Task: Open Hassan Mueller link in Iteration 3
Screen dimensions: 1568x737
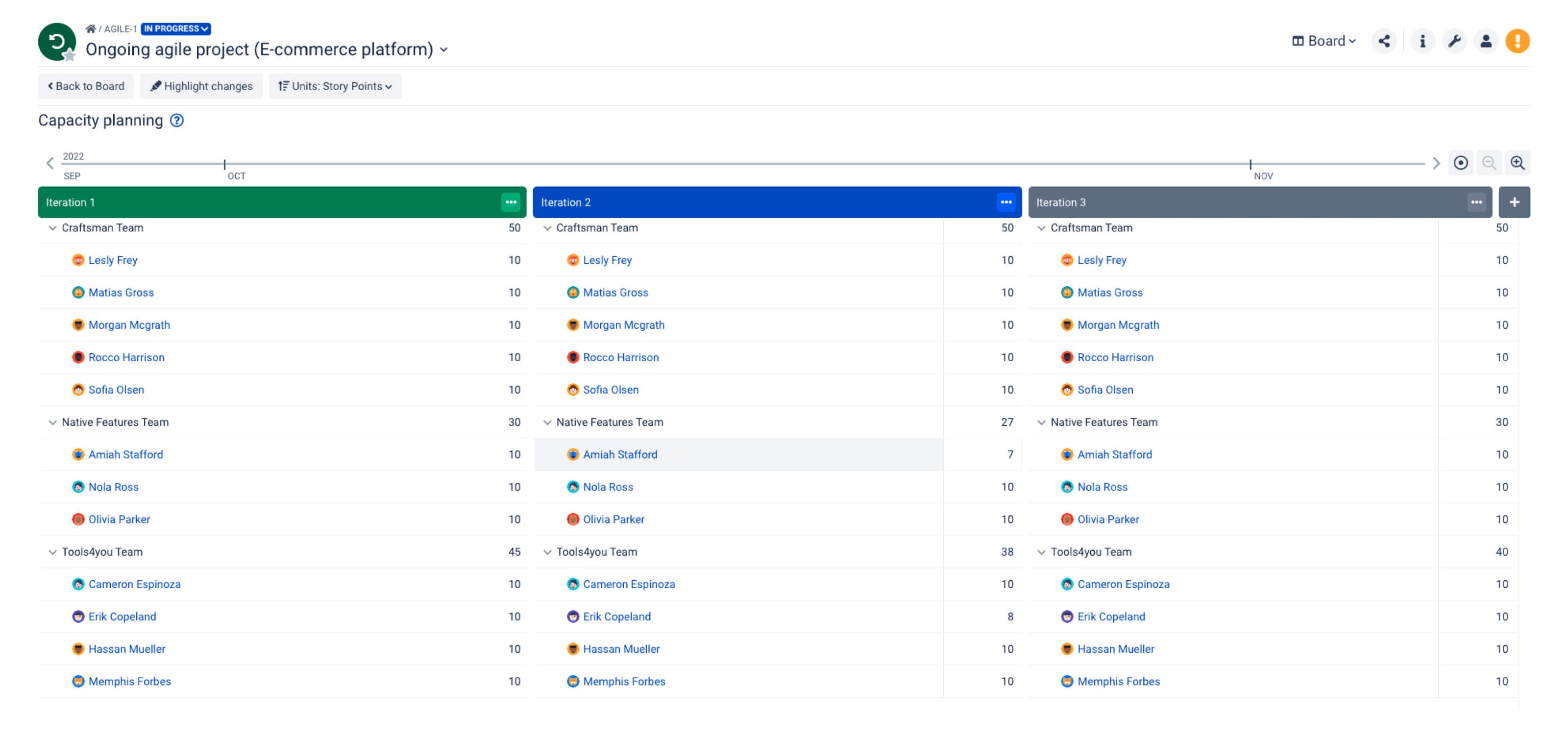Action: coord(1116,649)
